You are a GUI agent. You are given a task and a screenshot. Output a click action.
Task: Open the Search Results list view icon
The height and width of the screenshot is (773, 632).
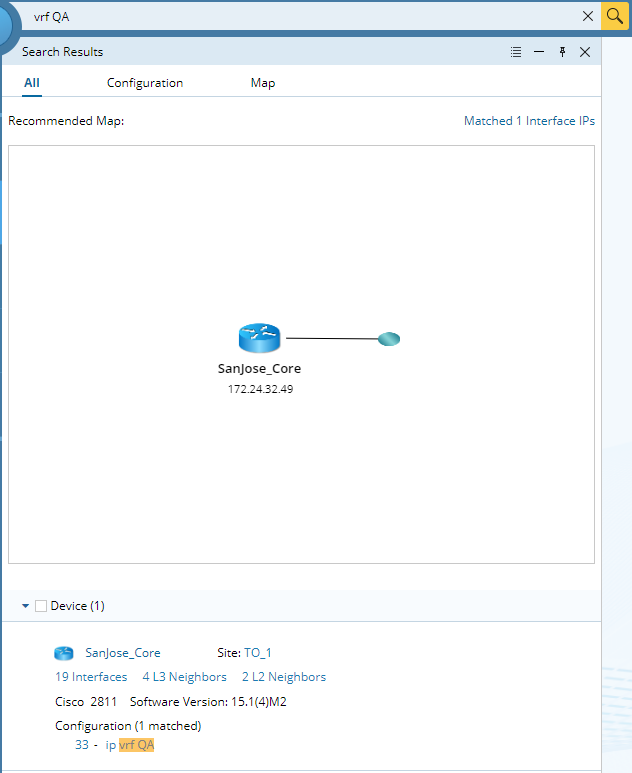click(x=516, y=52)
